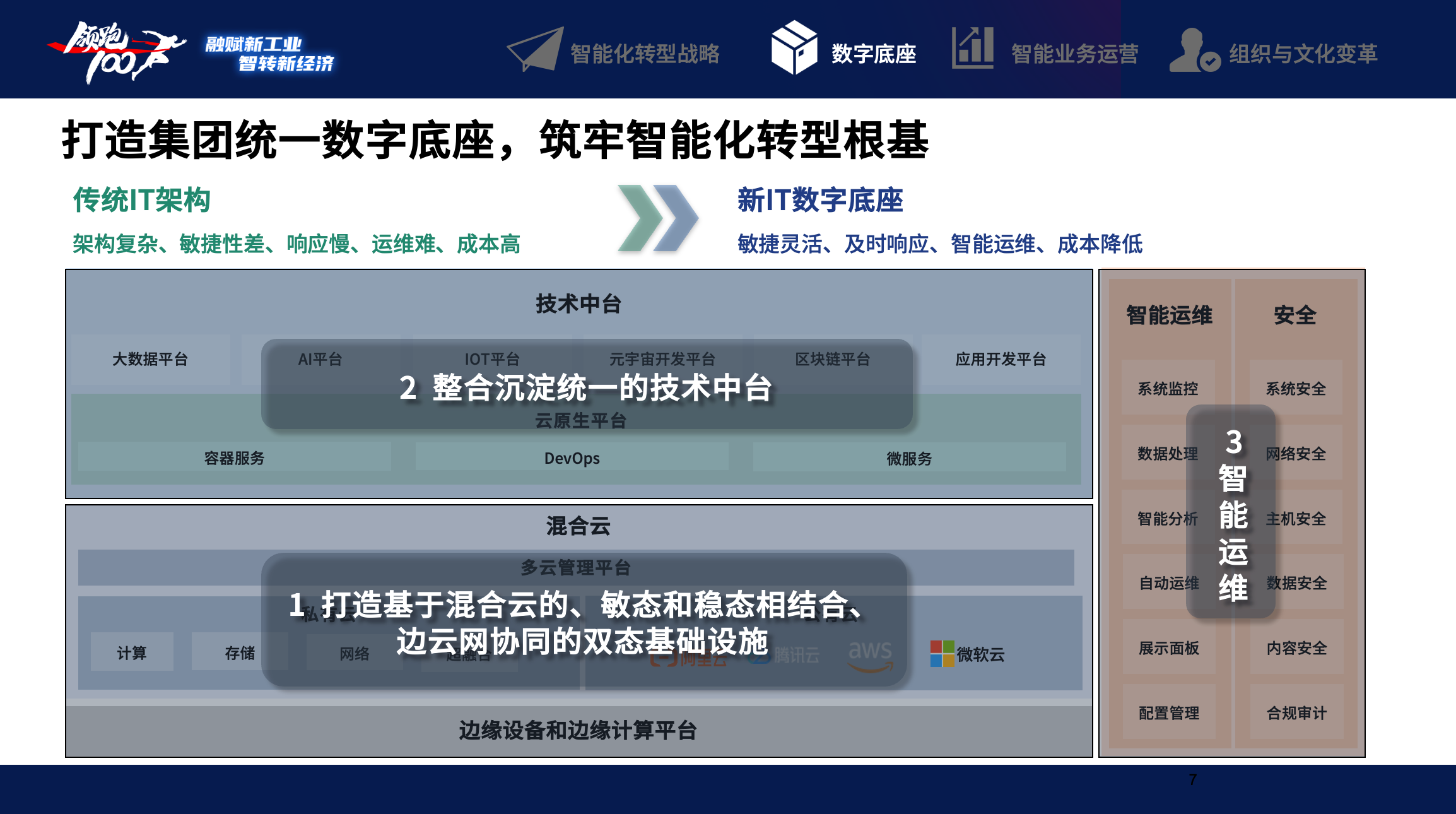The height and width of the screenshot is (814, 1456).
Task: Click the 系统监控 box
Action: point(1168,387)
